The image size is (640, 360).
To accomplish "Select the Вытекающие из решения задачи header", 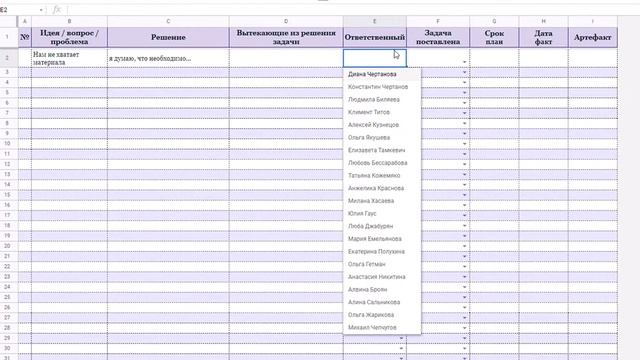I will pos(286,37).
